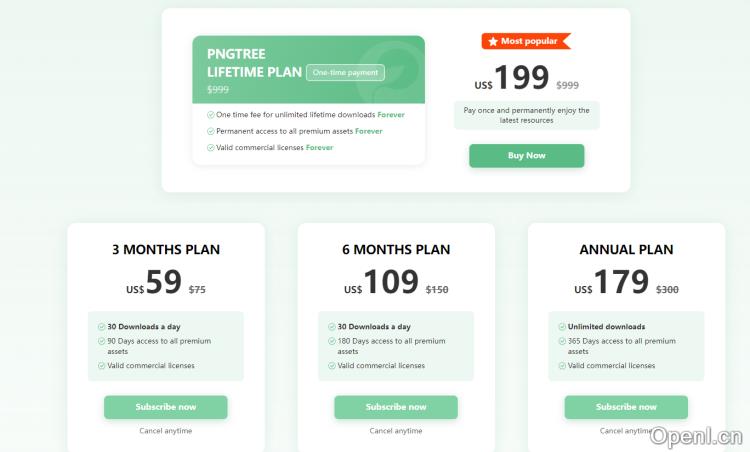Click the Pngtree logo watermark in banner
The width and height of the screenshot is (750, 452).
pyautogui.click(x=390, y=68)
